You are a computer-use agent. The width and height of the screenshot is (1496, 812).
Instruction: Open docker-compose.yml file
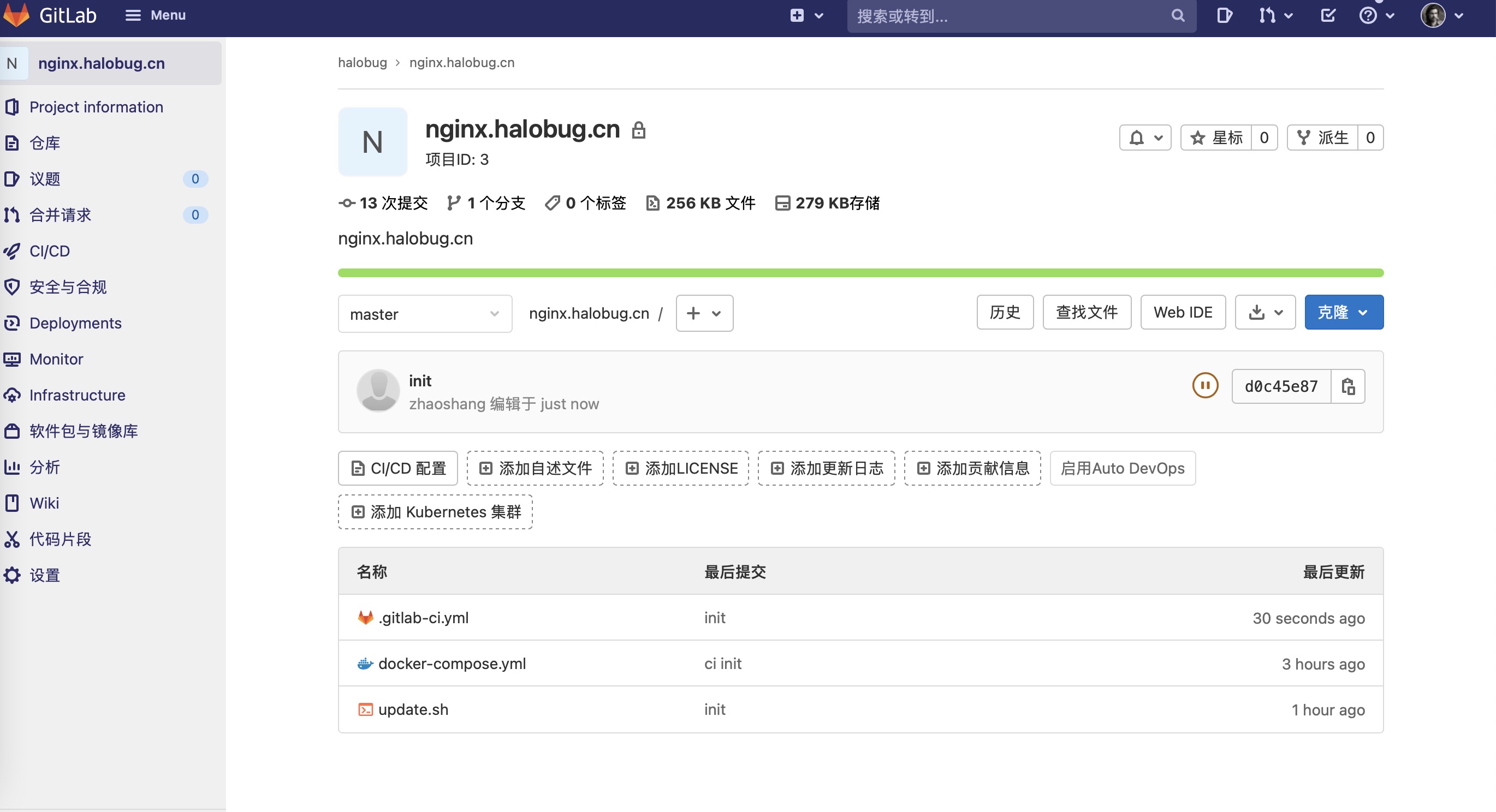452,664
